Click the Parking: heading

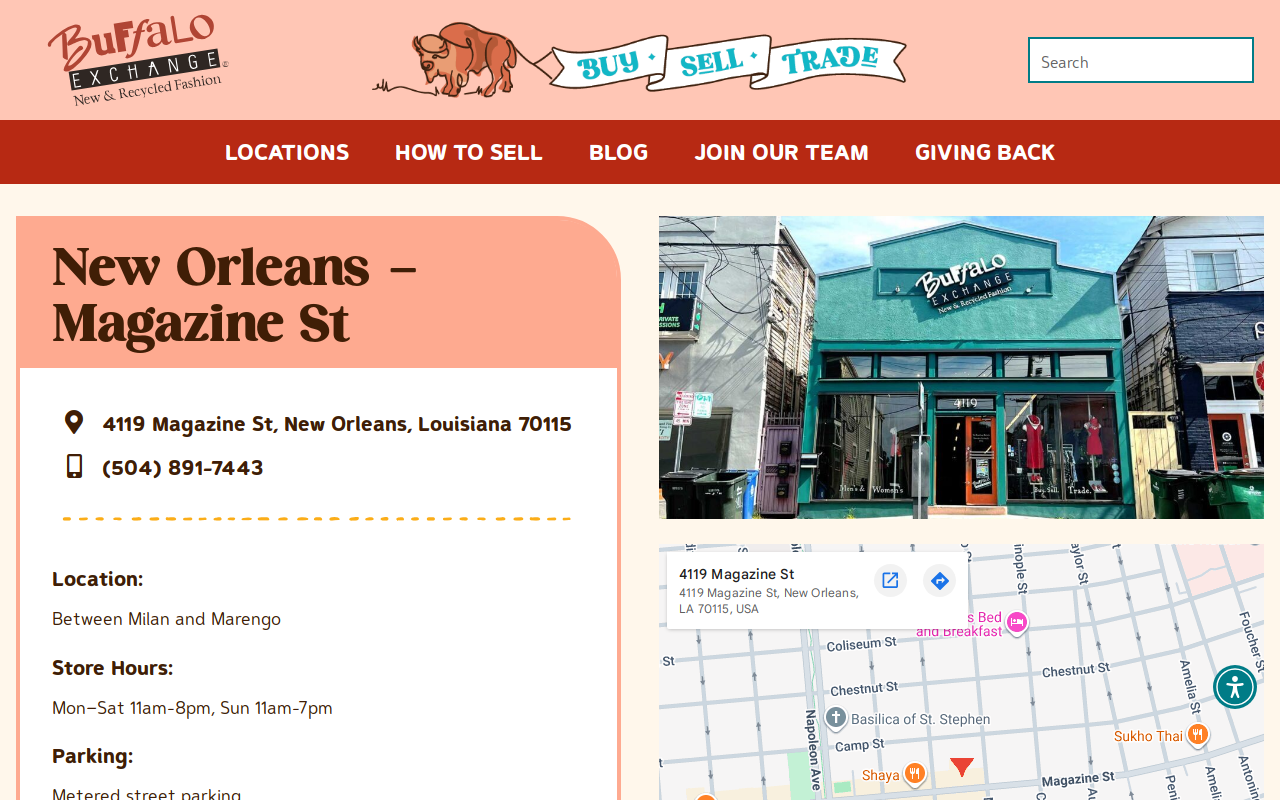tap(93, 756)
